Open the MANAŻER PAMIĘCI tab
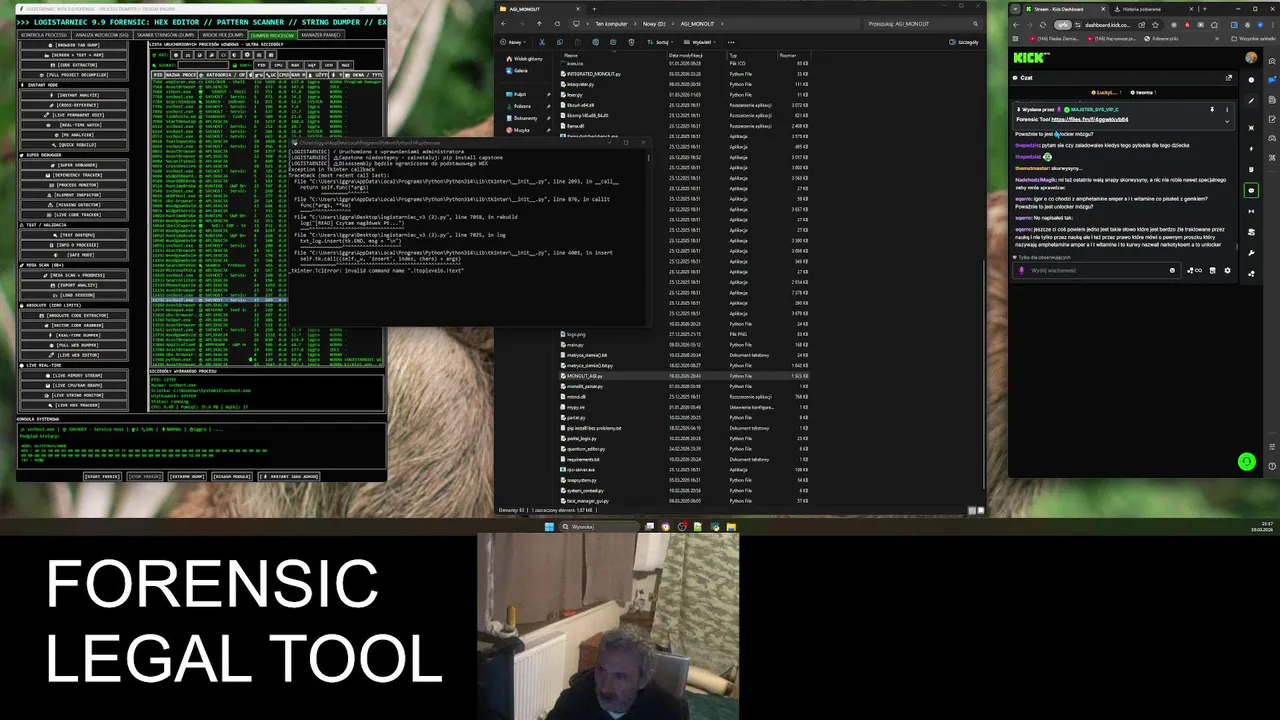 tap(321, 35)
